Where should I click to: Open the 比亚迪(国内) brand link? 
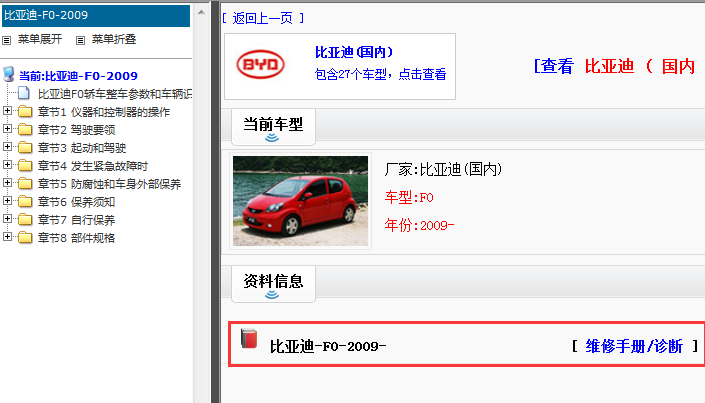coord(354,53)
